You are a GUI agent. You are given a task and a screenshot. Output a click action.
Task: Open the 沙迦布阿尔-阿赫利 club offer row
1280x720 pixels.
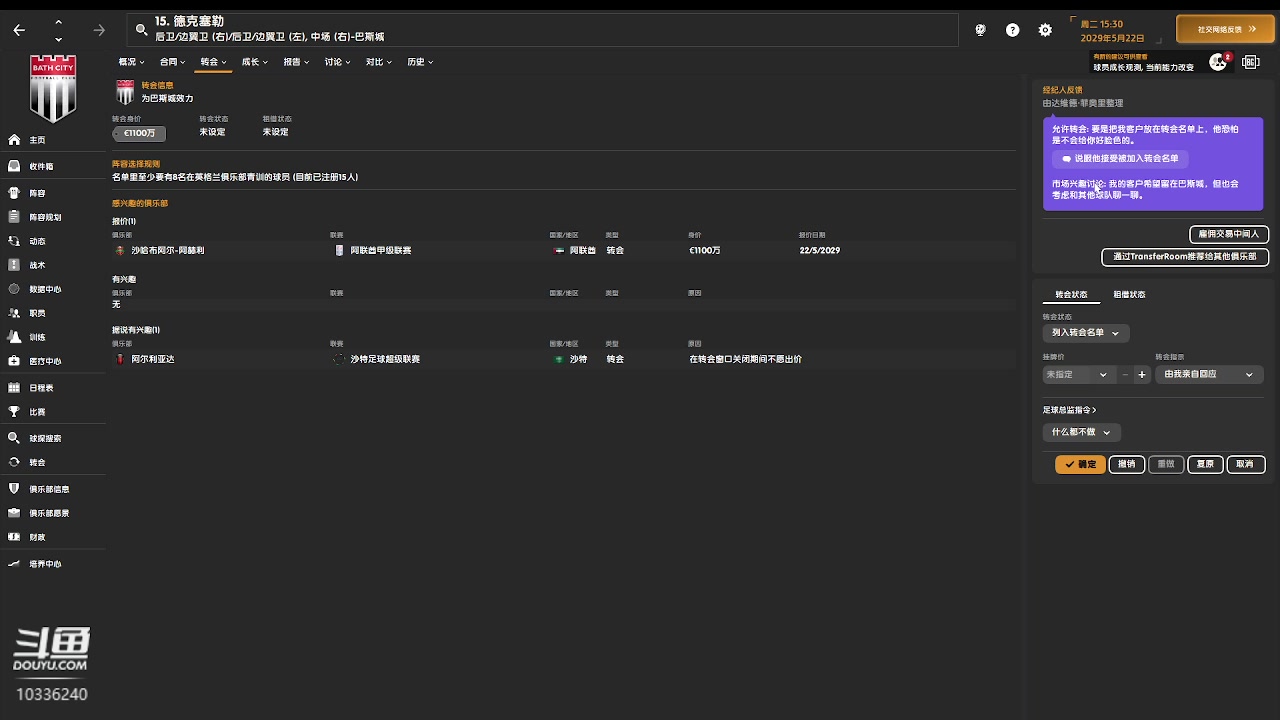pyautogui.click(x=564, y=250)
